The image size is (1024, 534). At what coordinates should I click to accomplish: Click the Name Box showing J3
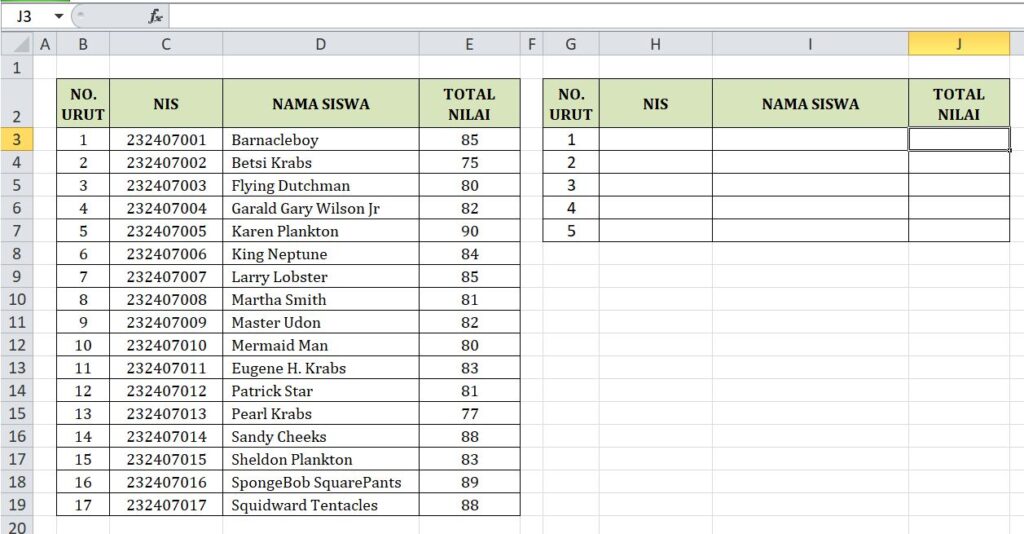[26, 16]
